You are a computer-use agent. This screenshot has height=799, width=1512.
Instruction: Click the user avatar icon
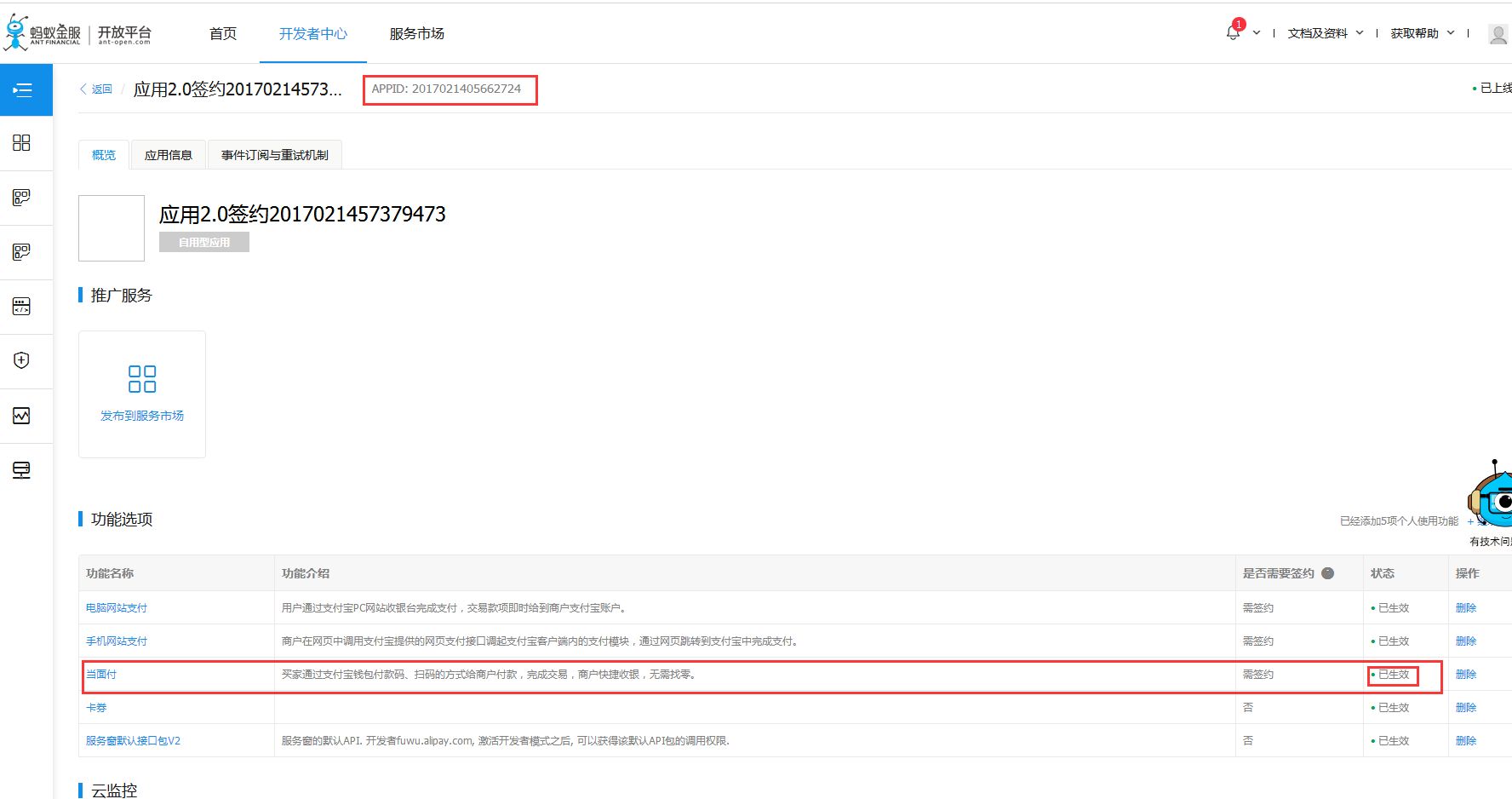tap(1498, 33)
